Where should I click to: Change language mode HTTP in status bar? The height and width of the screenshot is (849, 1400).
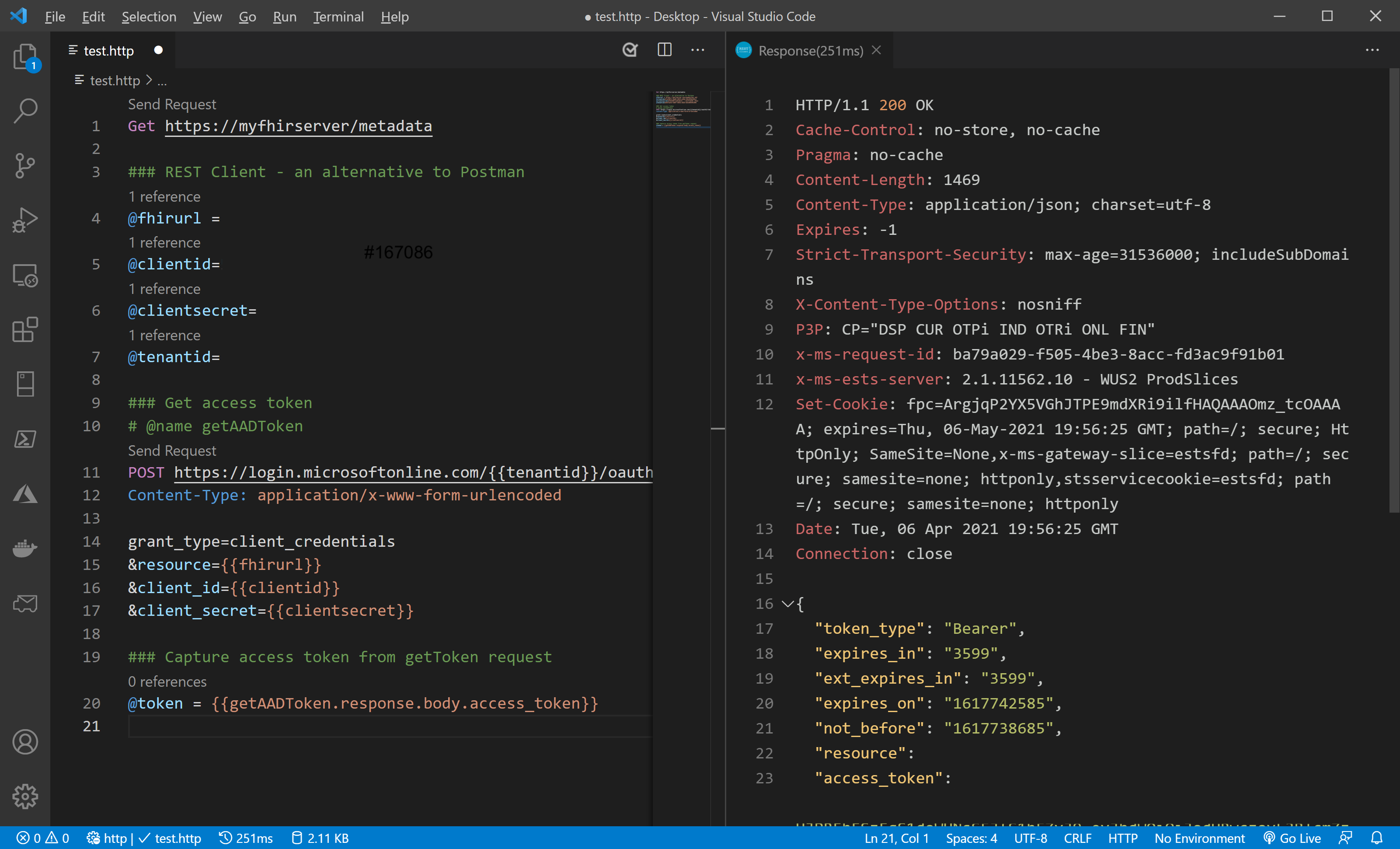[1123, 838]
